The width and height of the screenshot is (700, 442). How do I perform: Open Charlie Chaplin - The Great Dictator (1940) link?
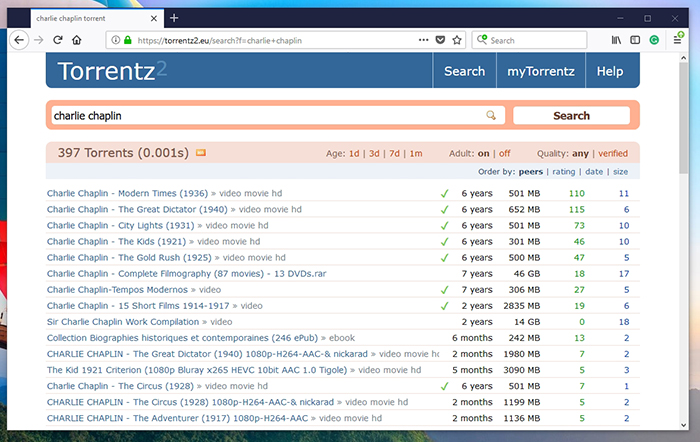click(137, 209)
